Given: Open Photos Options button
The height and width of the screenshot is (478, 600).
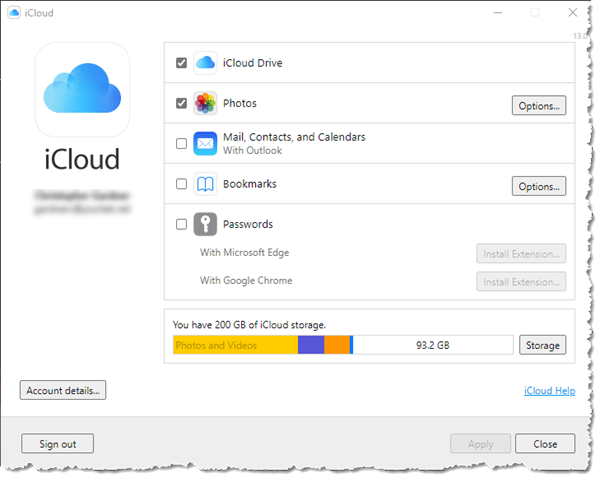Looking at the screenshot, I should pos(539,105).
